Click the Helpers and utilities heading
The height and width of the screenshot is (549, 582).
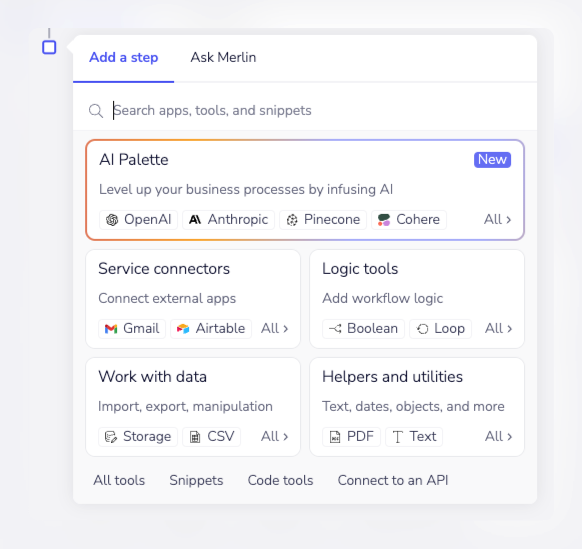[392, 377]
